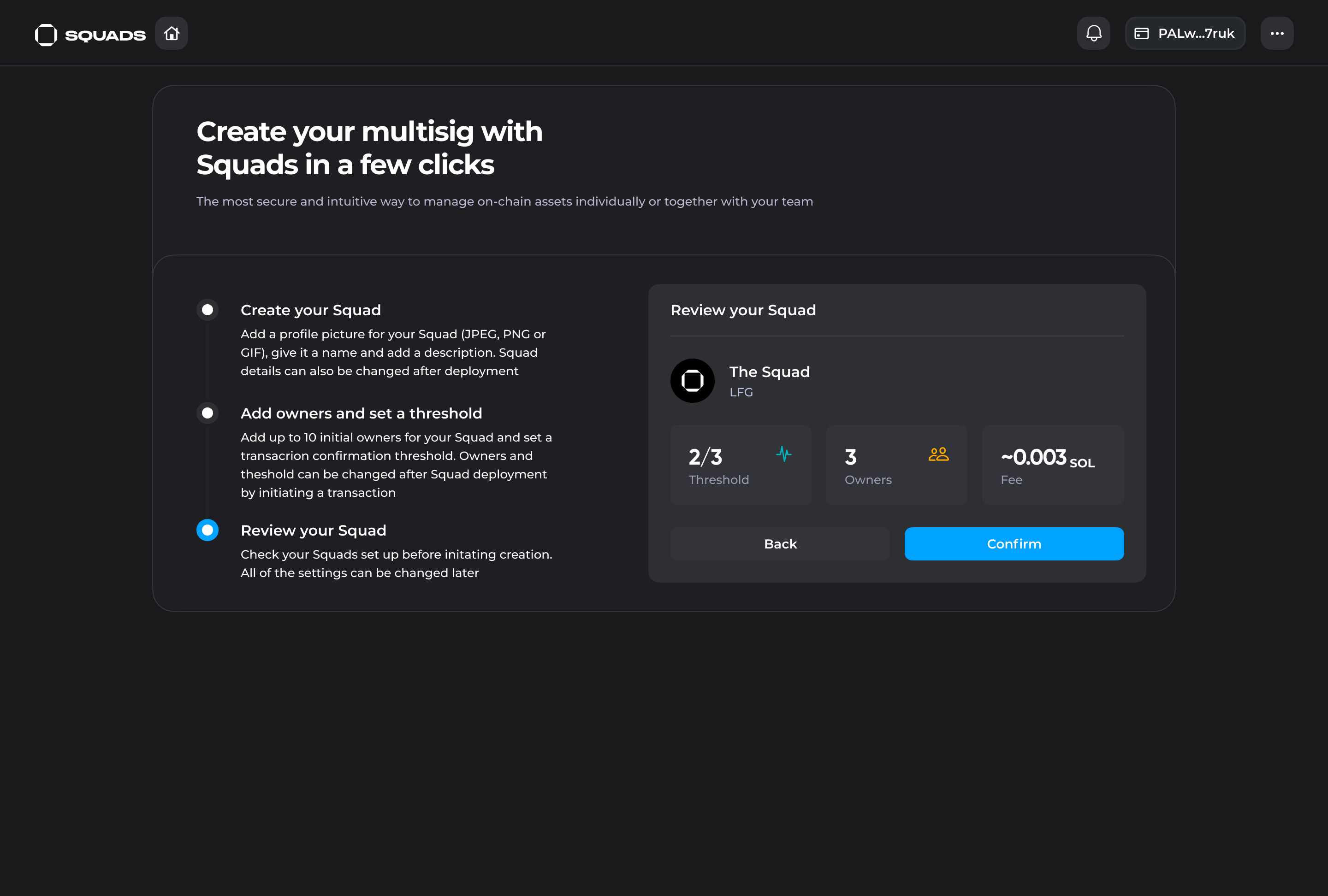The height and width of the screenshot is (896, 1328).
Task: Click the orange owners people icon
Action: point(938,454)
